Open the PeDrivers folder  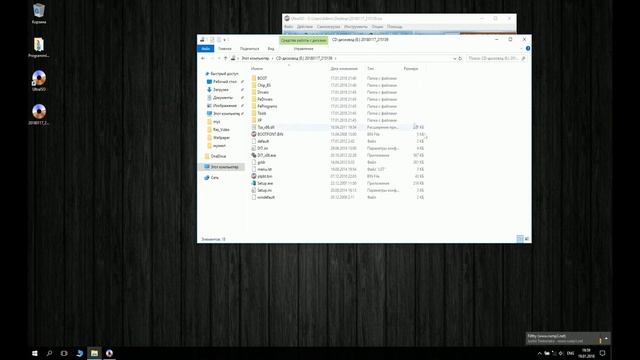coord(265,99)
